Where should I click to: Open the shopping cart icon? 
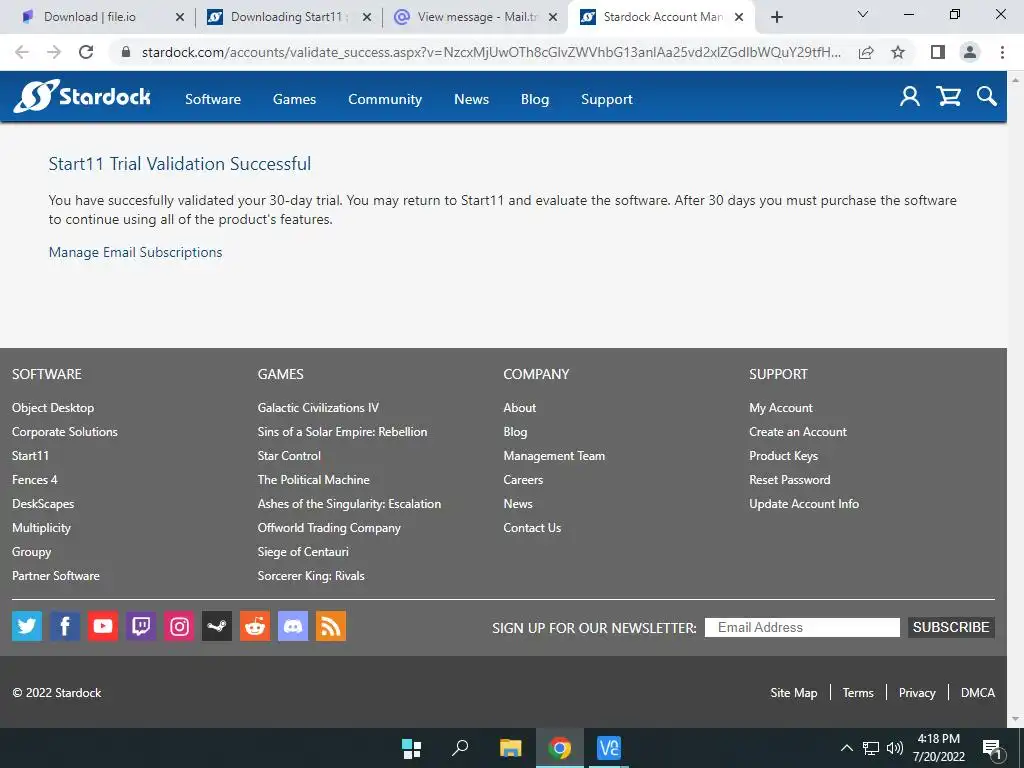[x=948, y=97]
